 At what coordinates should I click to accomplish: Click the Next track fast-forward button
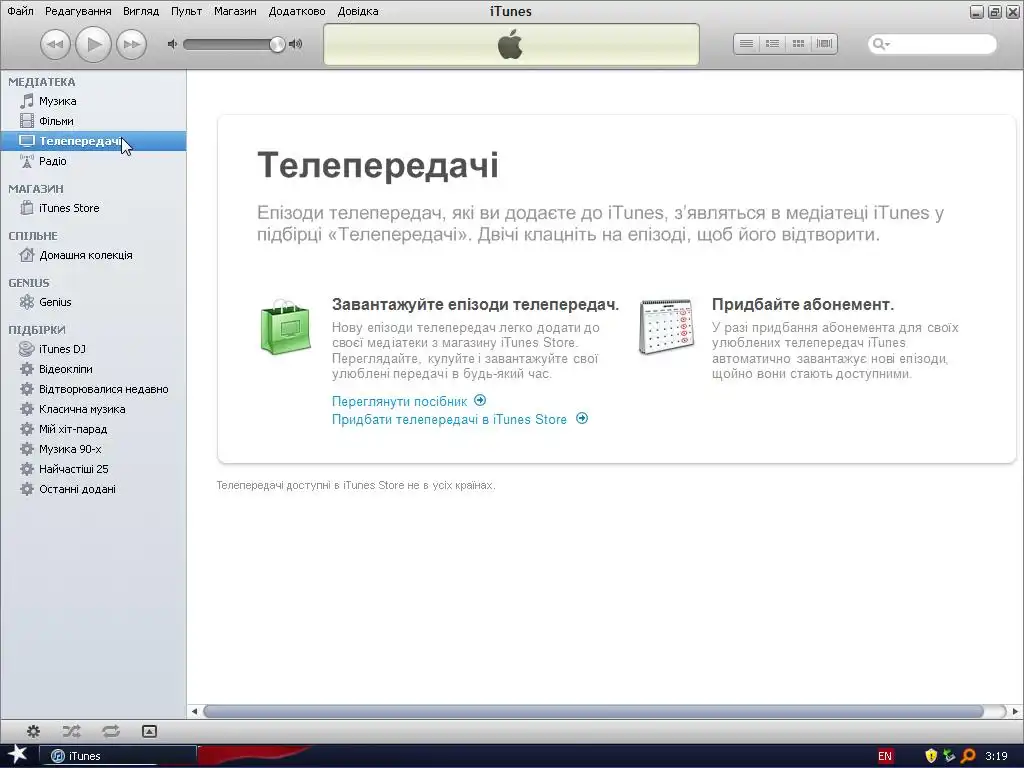click(x=131, y=44)
